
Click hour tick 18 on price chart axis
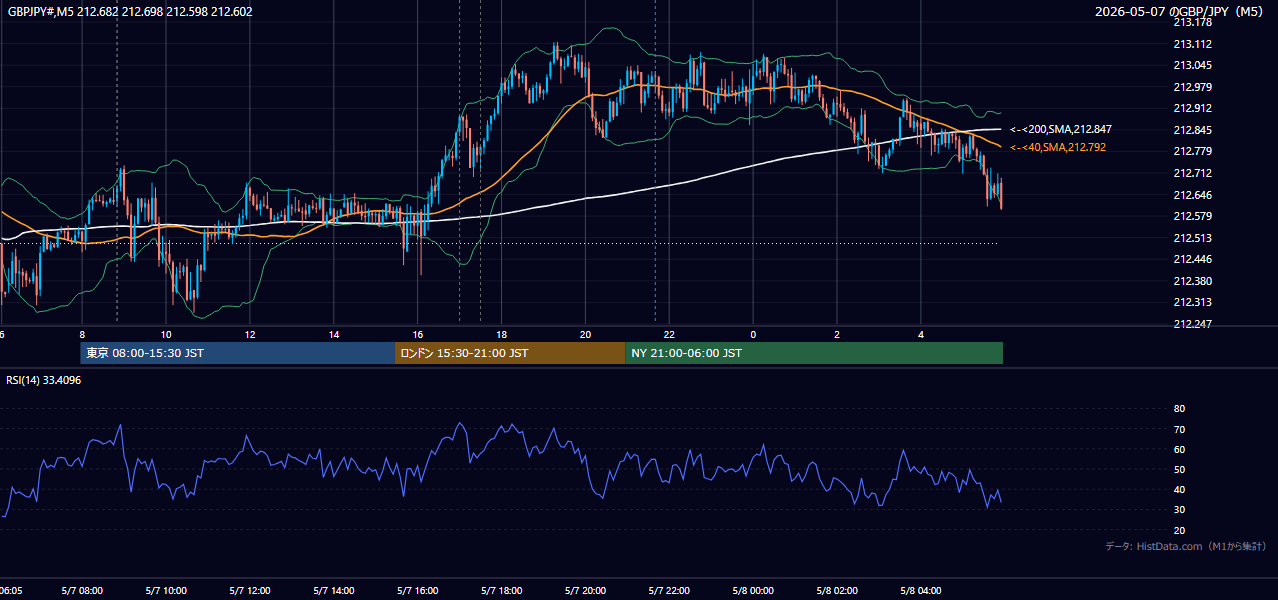click(502, 335)
